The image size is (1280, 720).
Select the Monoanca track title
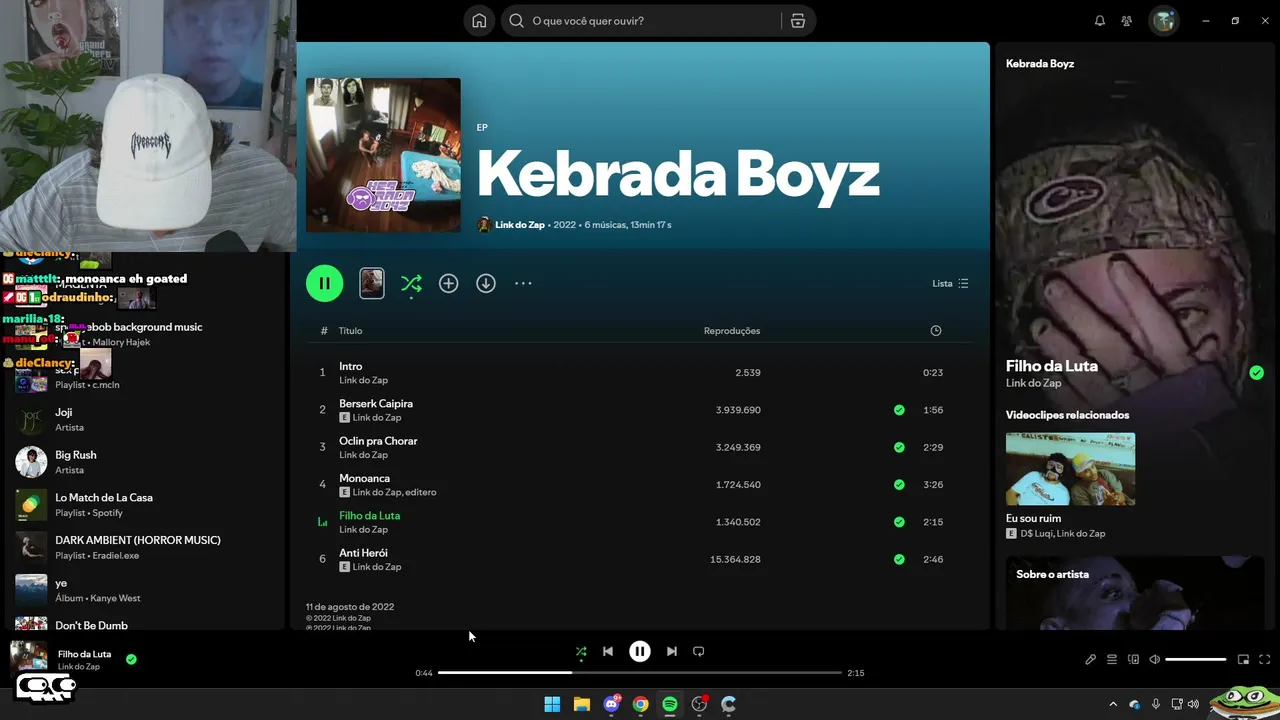[364, 479]
